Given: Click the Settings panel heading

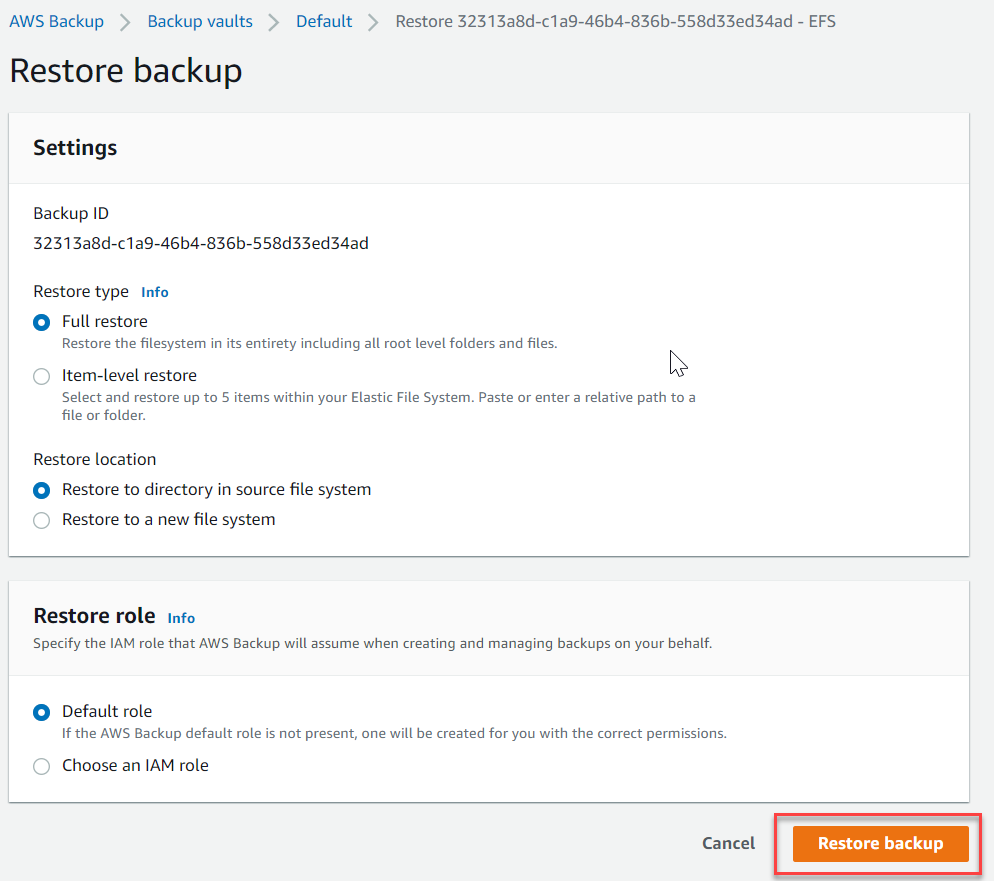Looking at the screenshot, I should pos(75,148).
